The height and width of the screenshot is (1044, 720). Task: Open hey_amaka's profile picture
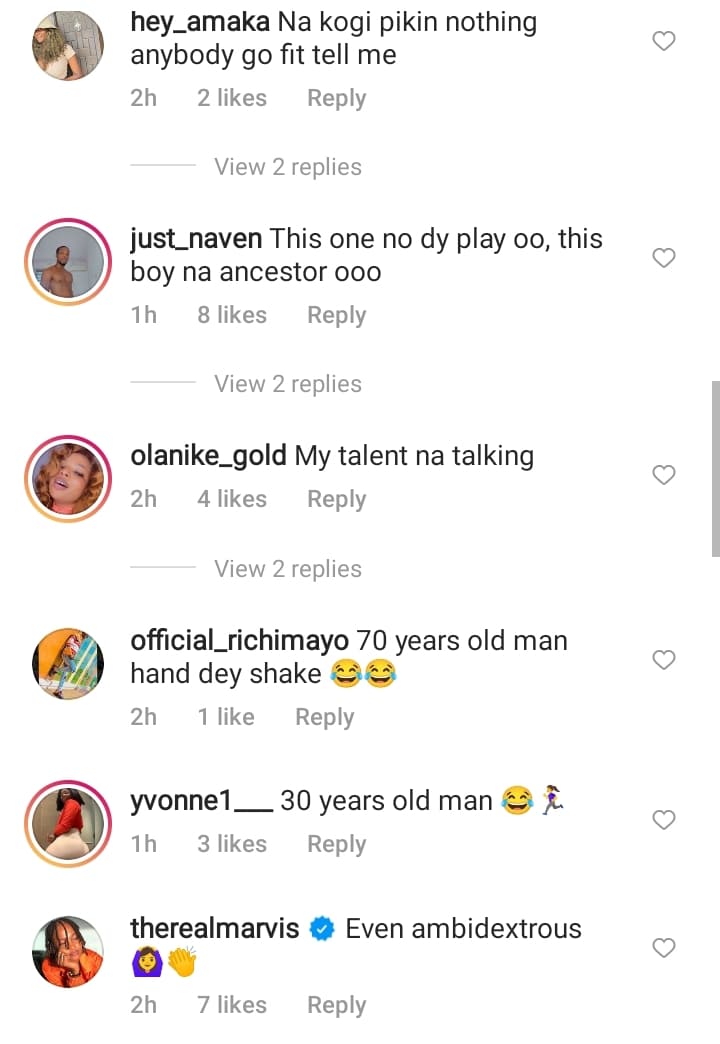[68, 45]
